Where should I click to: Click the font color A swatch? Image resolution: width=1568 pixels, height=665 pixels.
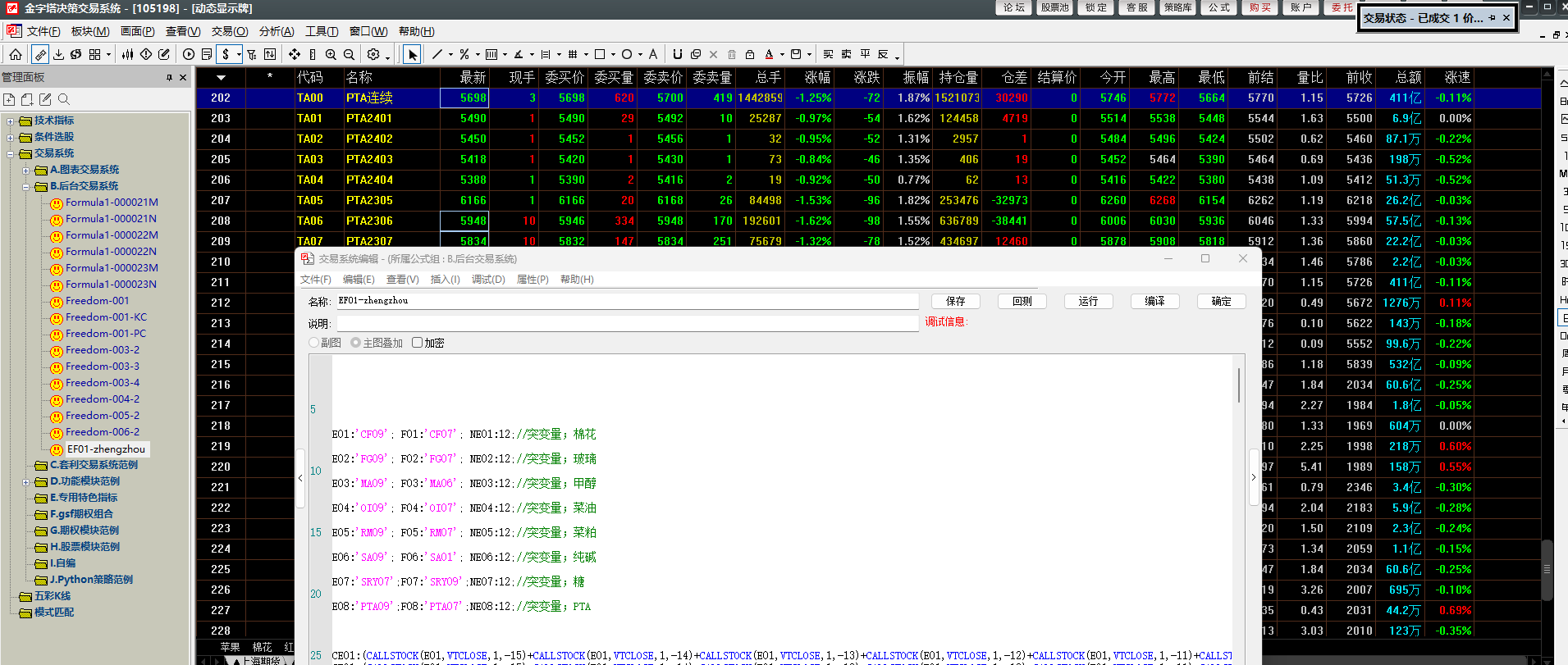coord(769,54)
